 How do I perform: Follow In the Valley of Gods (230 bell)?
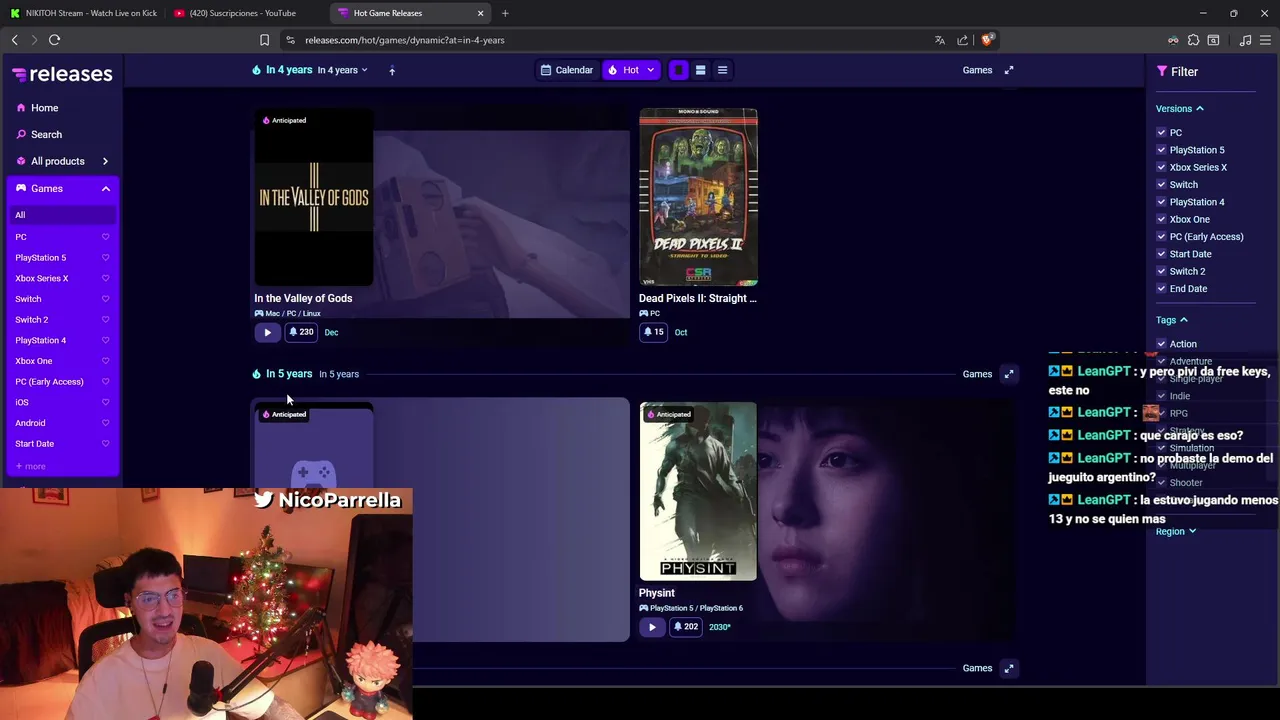point(301,332)
